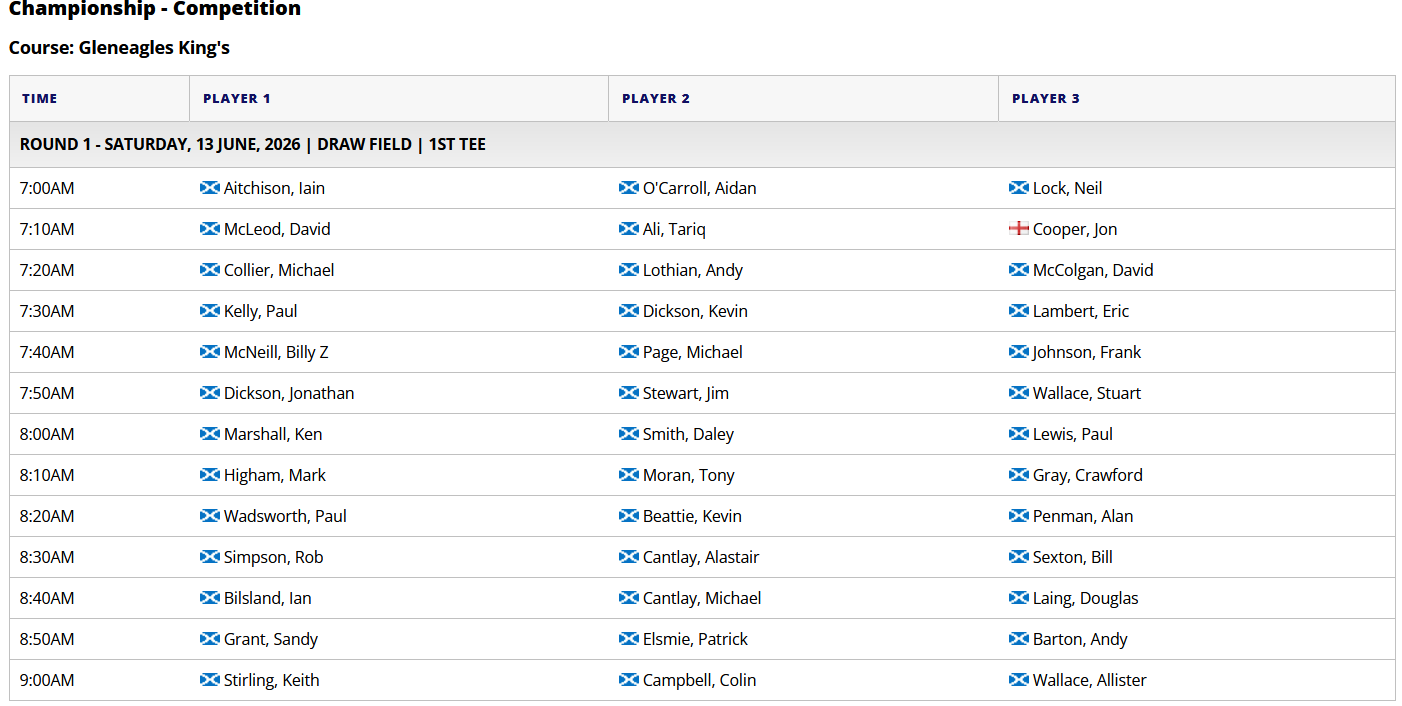Screen dimensions: 1402x706
Task: Click the flag beside Cantlay, Alastair
Action: pyautogui.click(x=629, y=557)
